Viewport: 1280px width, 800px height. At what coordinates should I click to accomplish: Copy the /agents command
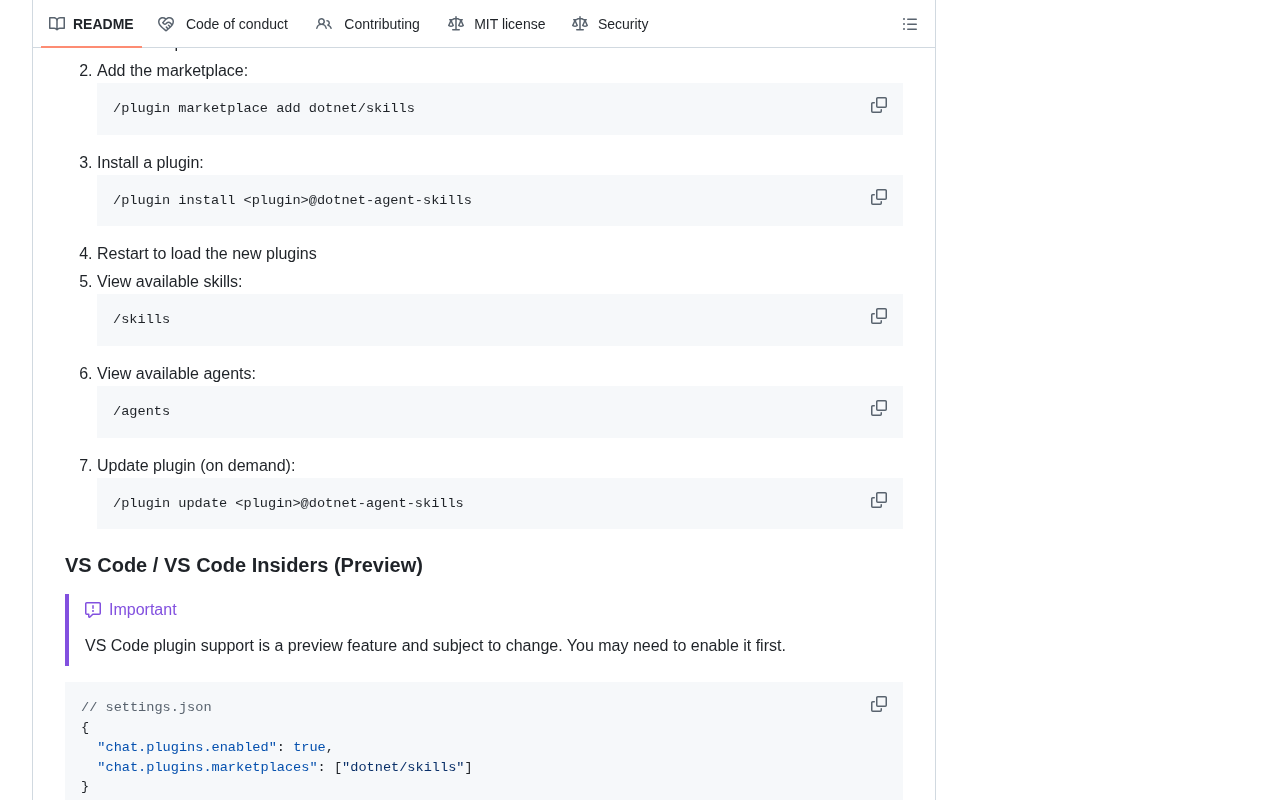point(879,409)
